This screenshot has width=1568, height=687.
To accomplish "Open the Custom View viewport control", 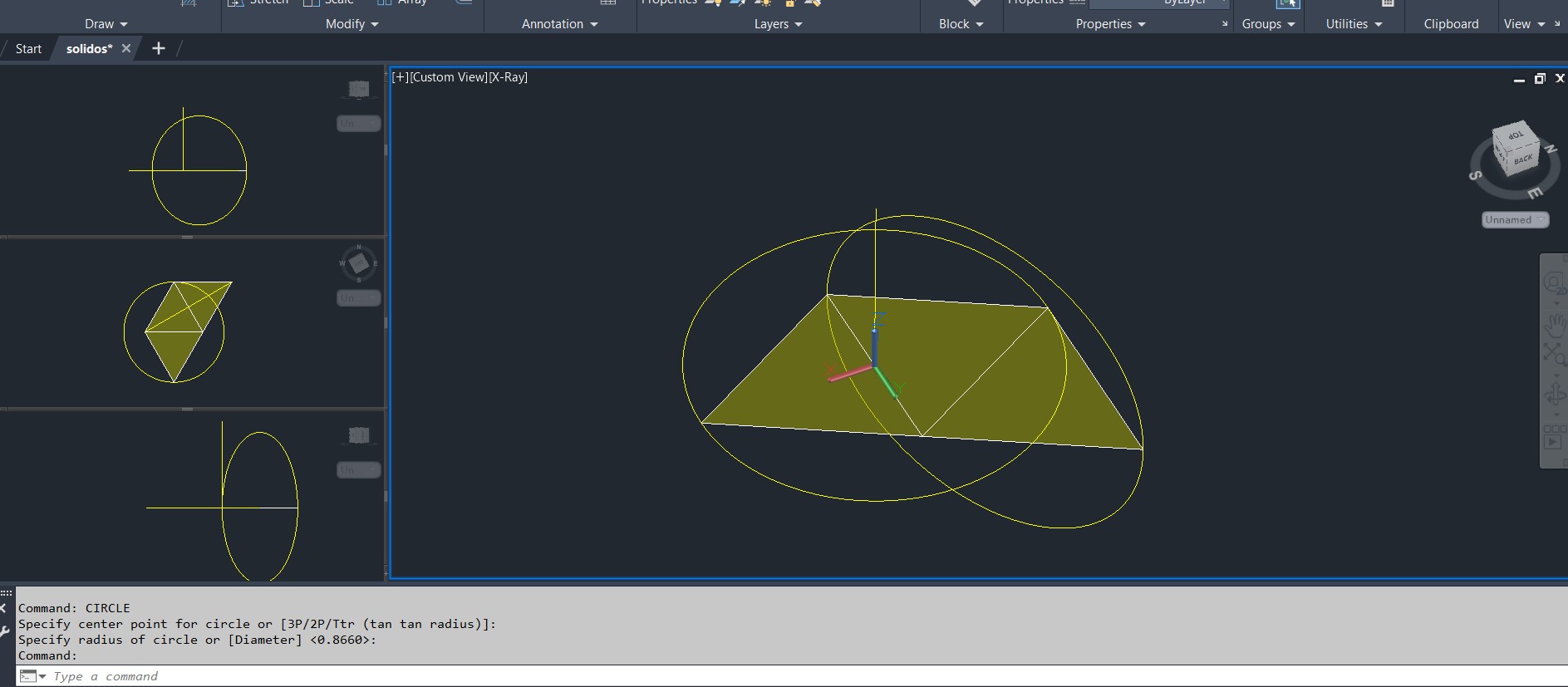I will pos(449,77).
